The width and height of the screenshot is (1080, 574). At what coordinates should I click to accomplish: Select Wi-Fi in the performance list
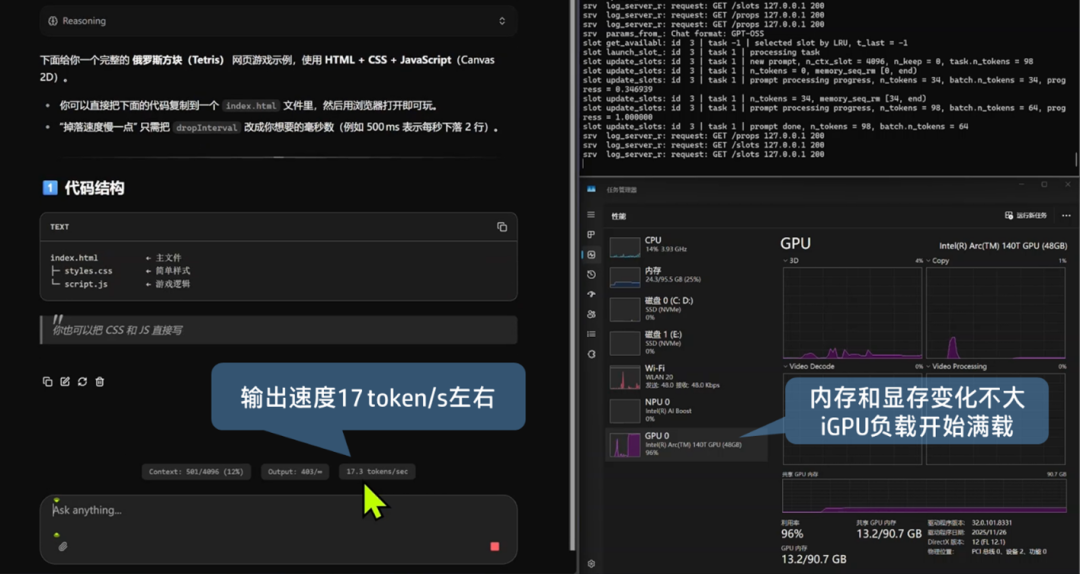coord(687,376)
